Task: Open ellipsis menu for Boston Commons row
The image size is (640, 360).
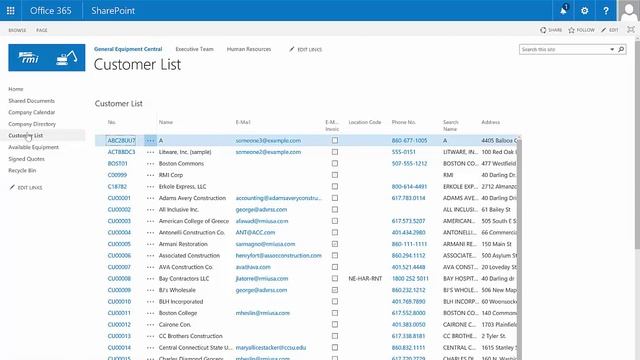Action: pyautogui.click(x=150, y=163)
